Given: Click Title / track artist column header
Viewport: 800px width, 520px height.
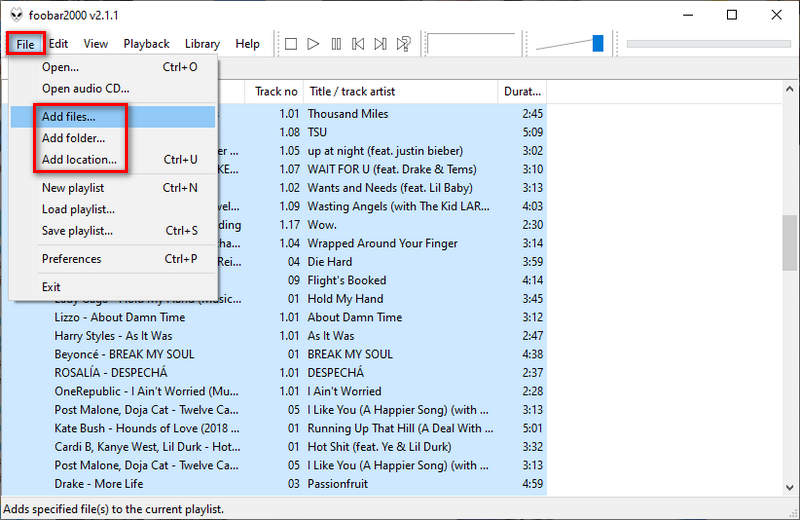Looking at the screenshot, I should tap(401, 91).
